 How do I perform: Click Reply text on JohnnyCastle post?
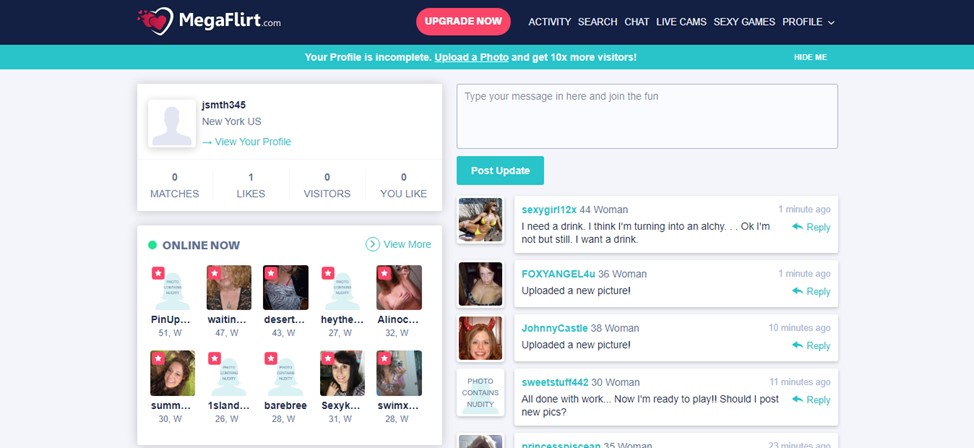(818, 345)
